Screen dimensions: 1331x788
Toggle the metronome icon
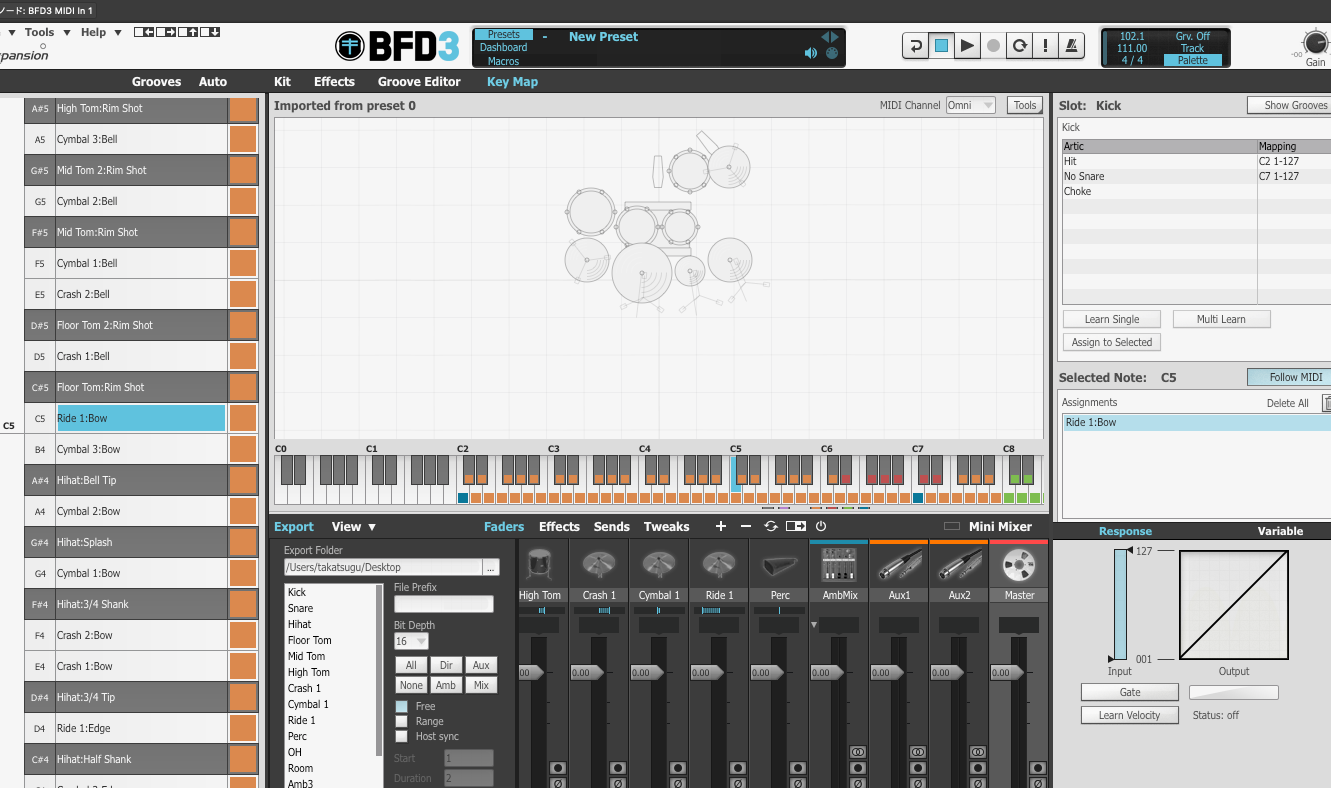click(1071, 46)
